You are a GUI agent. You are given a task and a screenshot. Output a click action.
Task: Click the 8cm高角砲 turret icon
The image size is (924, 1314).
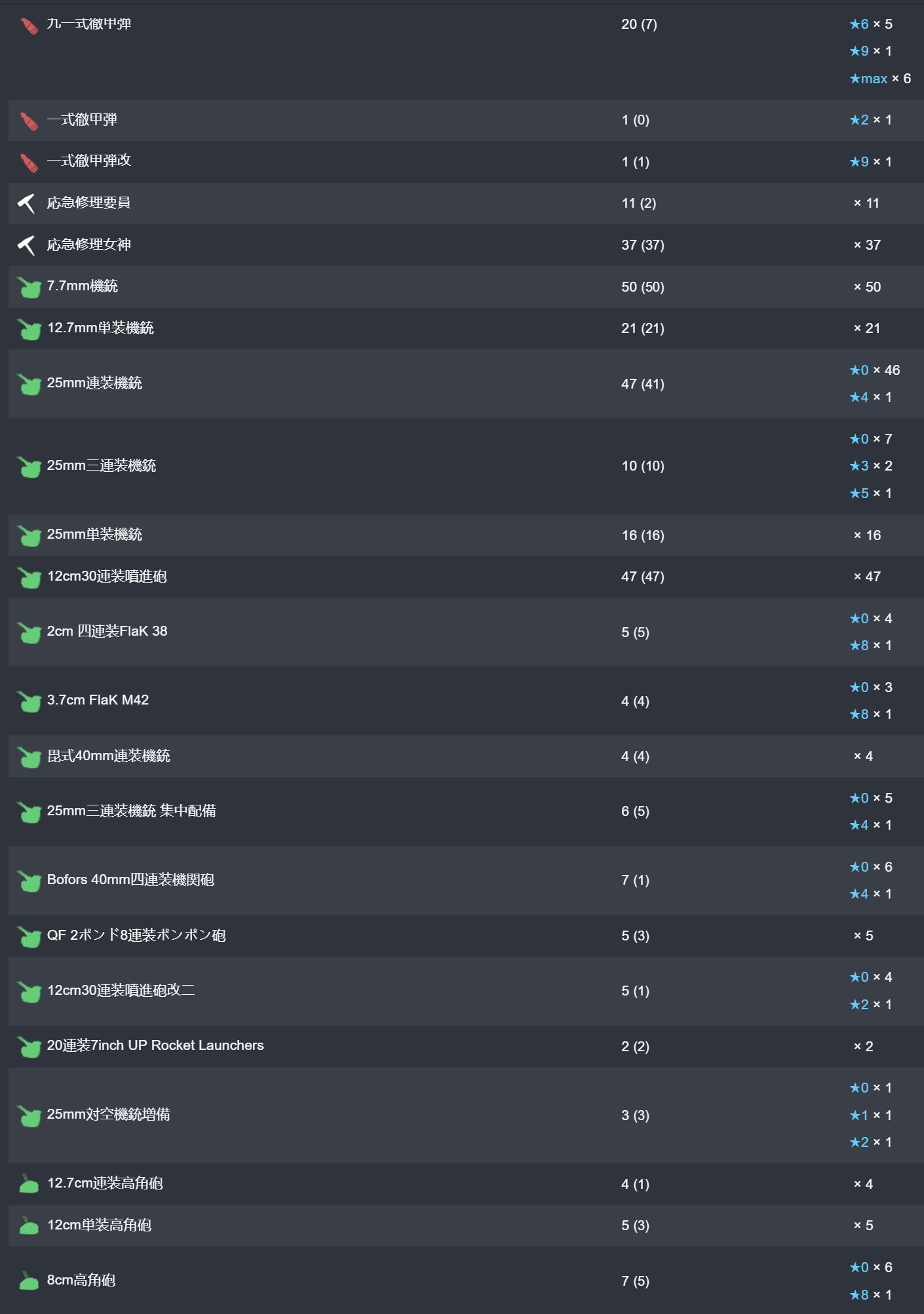(x=29, y=1281)
